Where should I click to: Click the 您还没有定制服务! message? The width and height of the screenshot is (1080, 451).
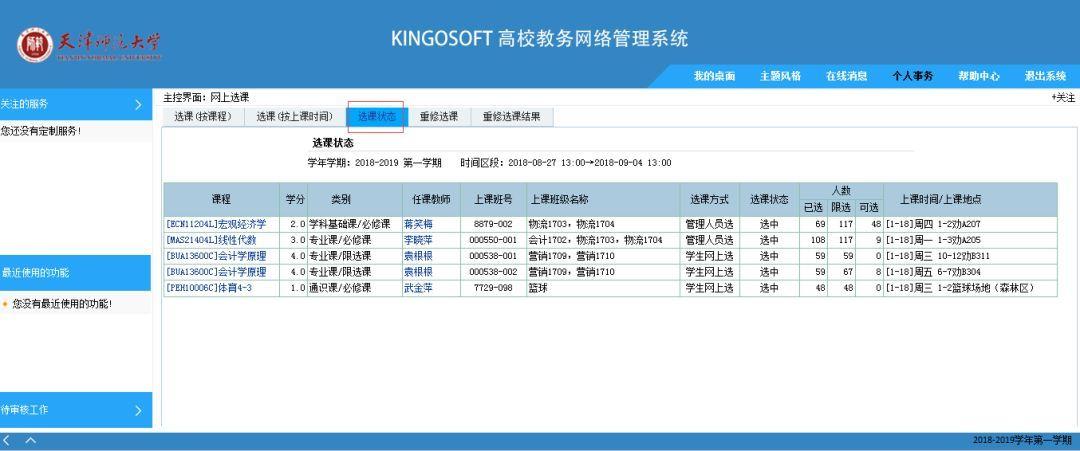click(x=41, y=130)
